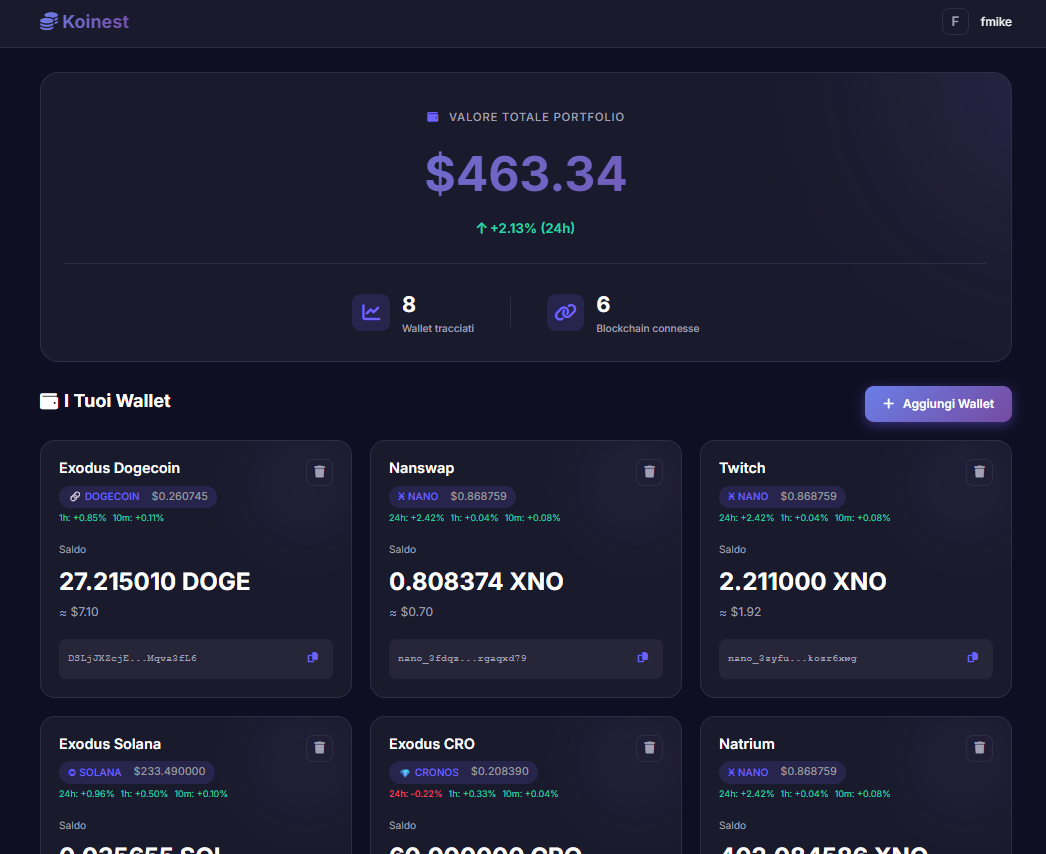Click the SOLANA price badge
The height and width of the screenshot is (854, 1046).
137,772
